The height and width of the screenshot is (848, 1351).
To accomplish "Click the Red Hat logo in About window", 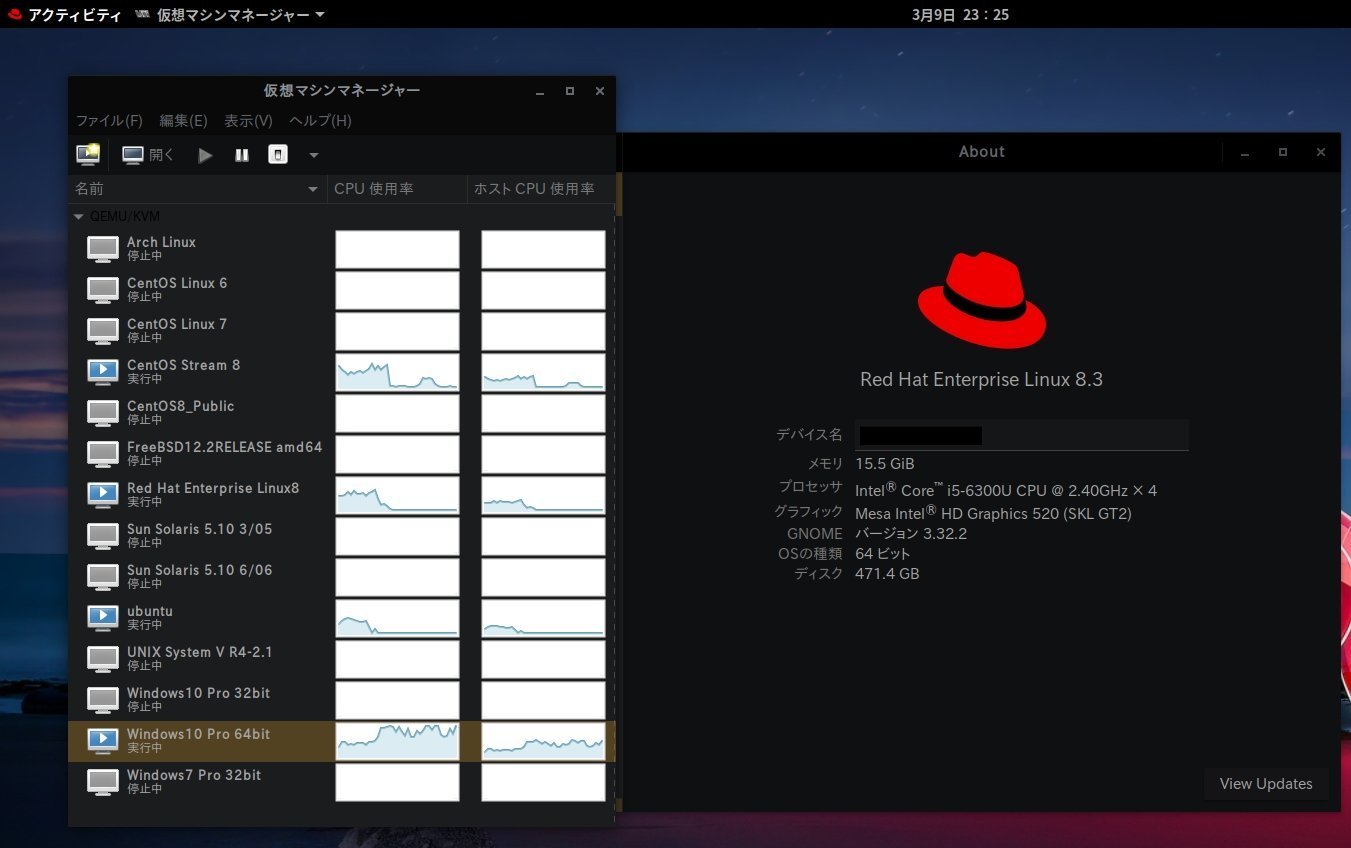I will click(982, 300).
